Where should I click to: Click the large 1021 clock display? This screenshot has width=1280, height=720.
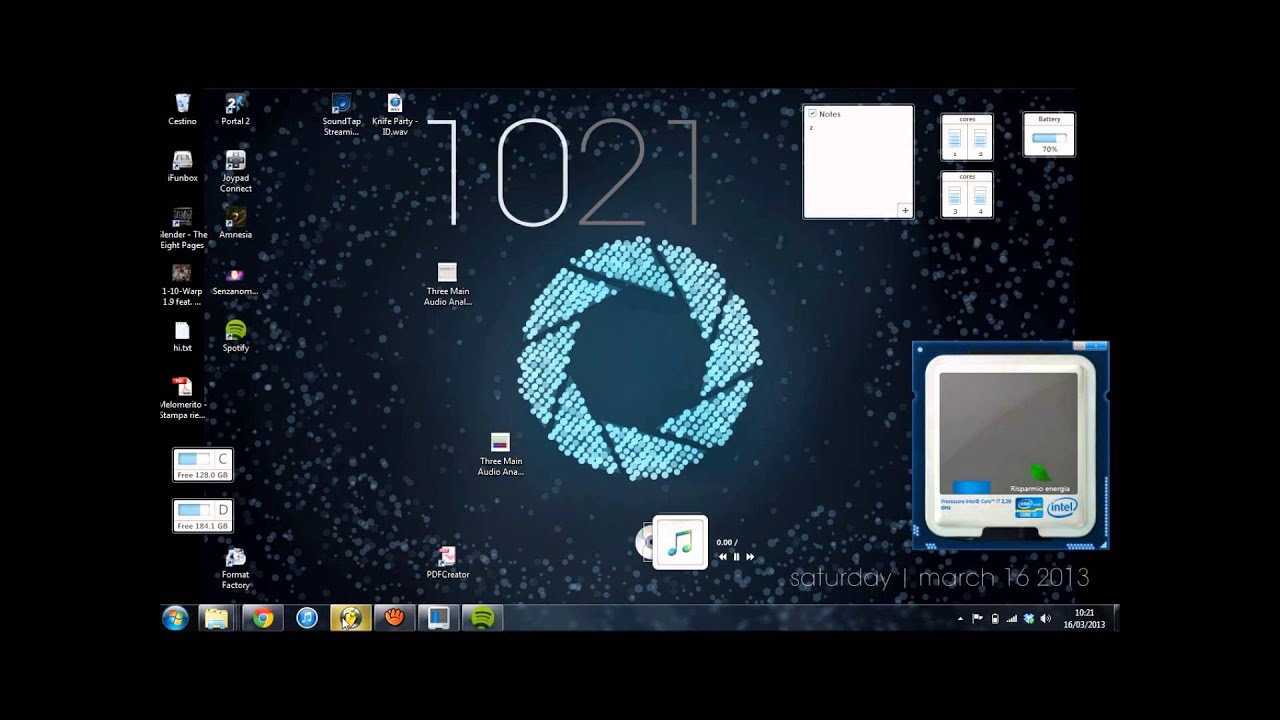[x=567, y=172]
